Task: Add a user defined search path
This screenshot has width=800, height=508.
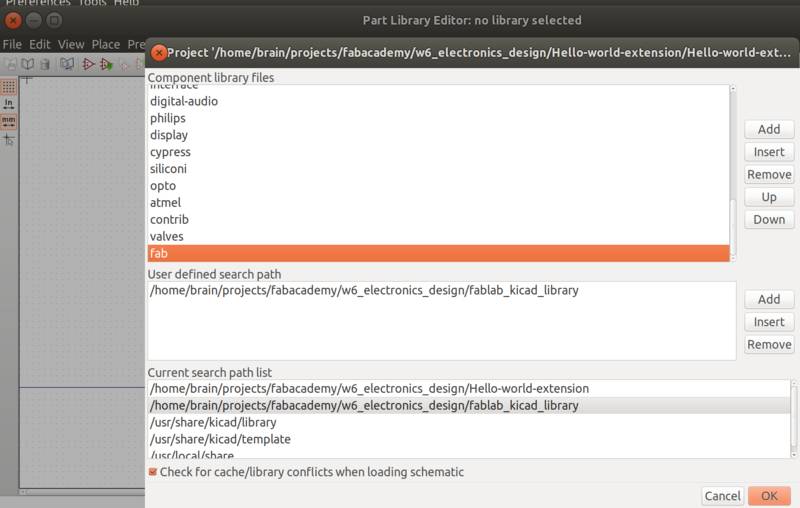Action: click(769, 299)
